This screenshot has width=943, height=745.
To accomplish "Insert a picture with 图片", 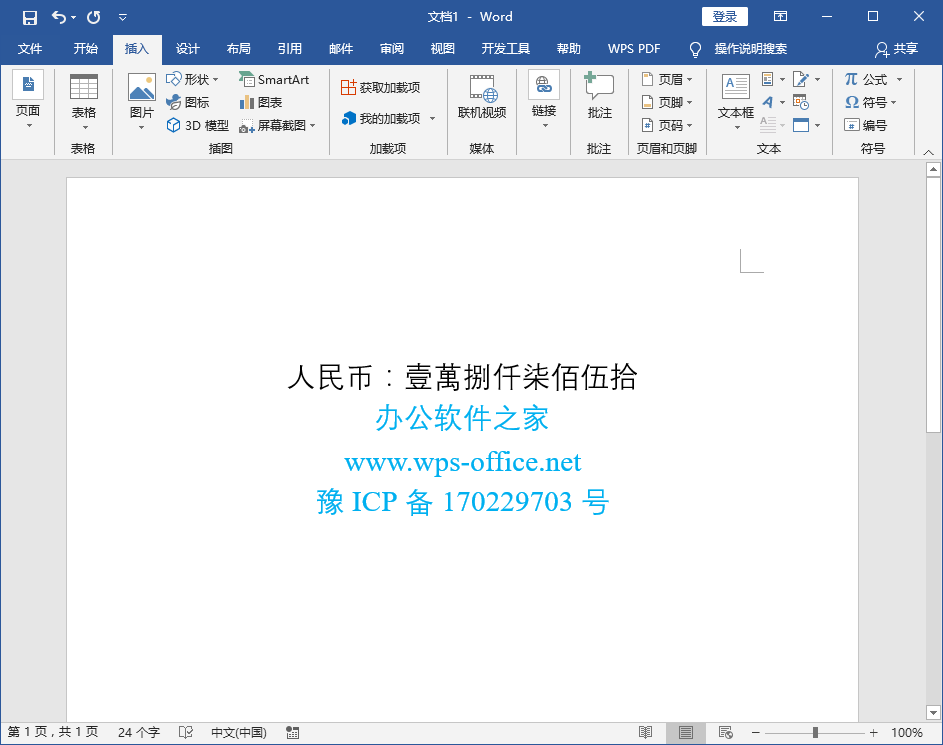I will point(141,101).
